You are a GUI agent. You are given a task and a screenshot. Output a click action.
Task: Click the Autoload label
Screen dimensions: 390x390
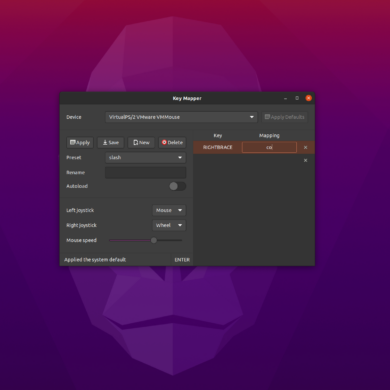[77, 186]
